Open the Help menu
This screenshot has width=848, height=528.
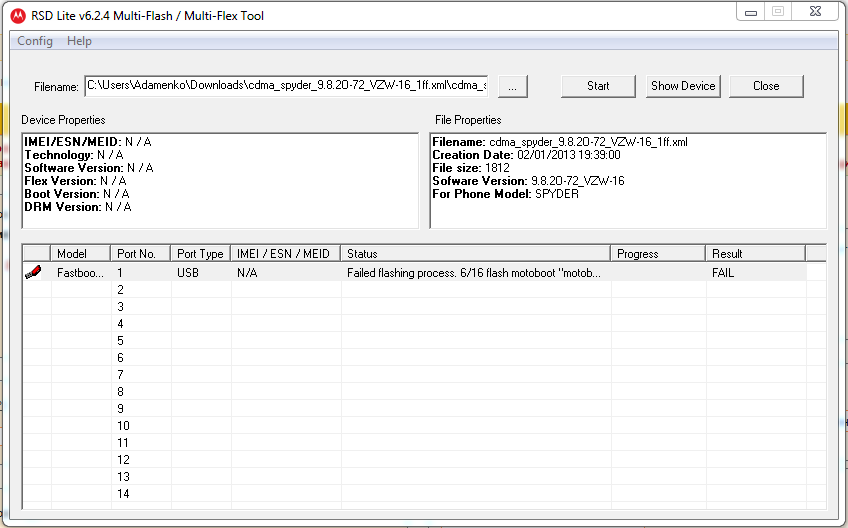click(x=80, y=41)
